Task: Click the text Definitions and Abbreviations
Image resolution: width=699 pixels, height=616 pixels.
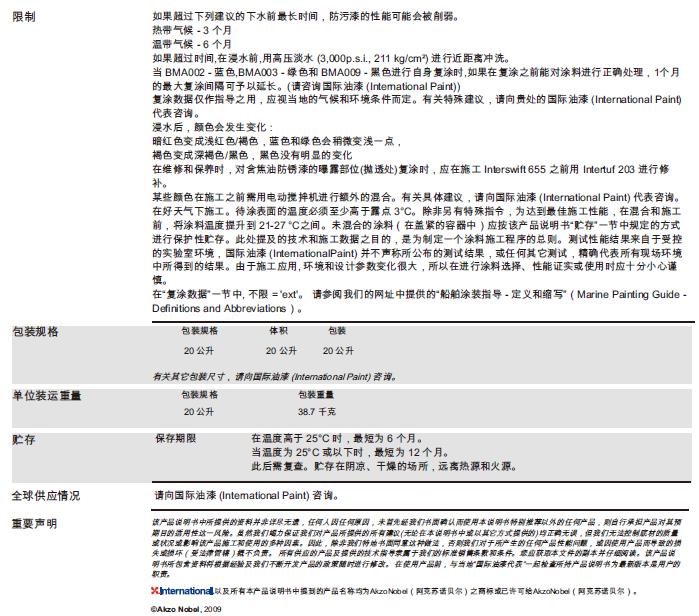Action: click(219, 308)
